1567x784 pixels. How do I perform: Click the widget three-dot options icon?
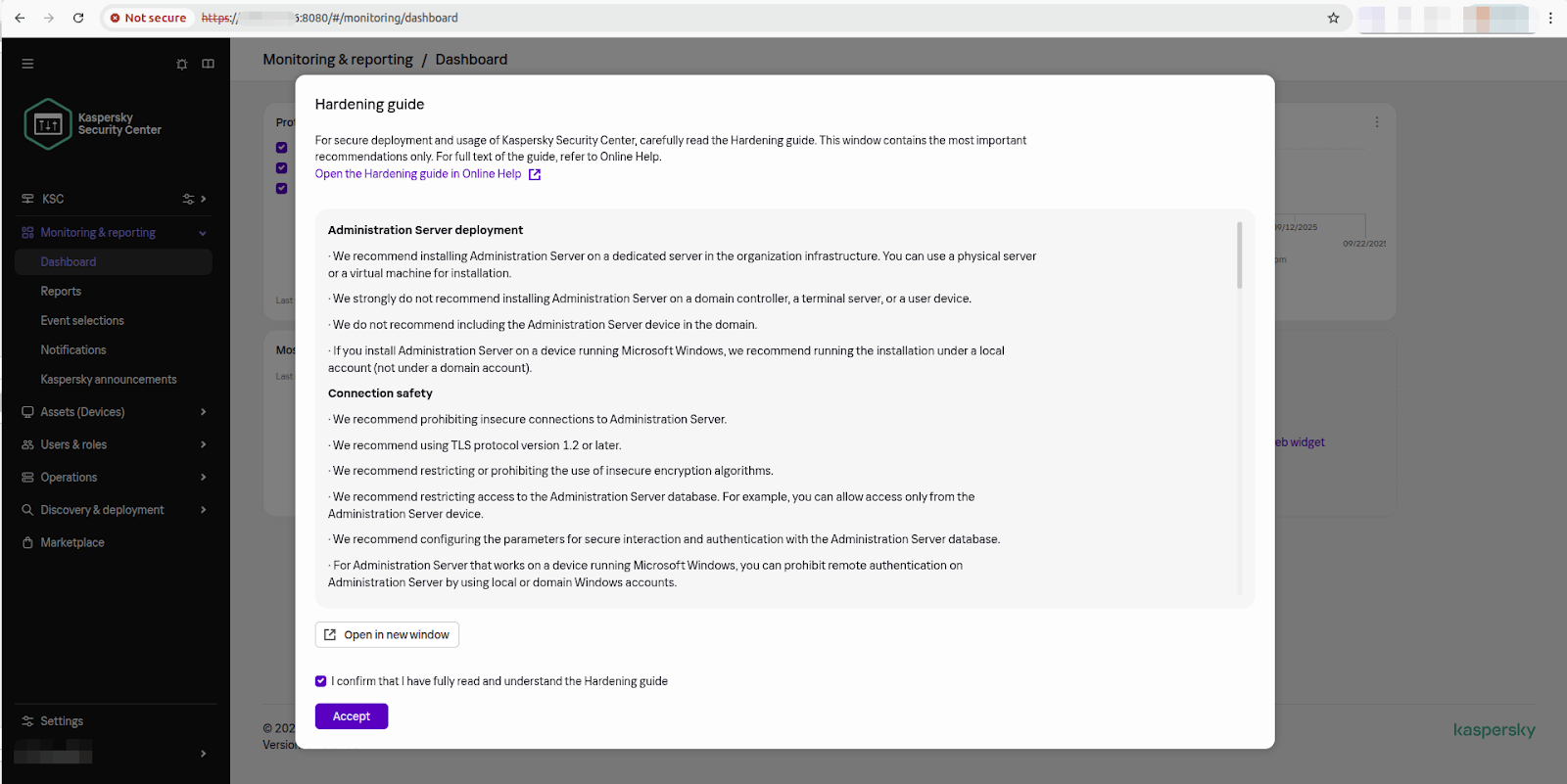(x=1376, y=122)
